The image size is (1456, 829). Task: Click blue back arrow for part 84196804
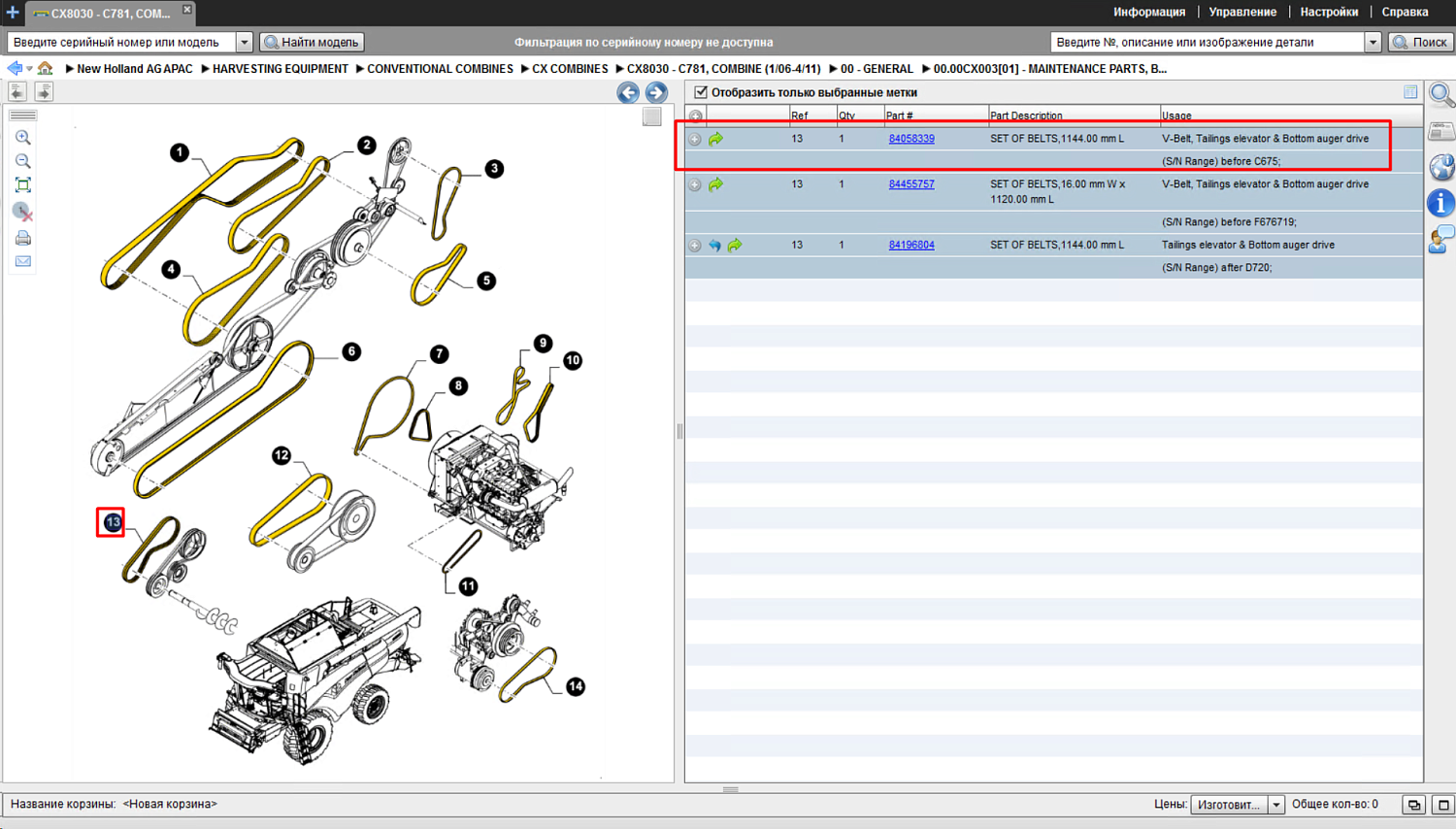(714, 246)
